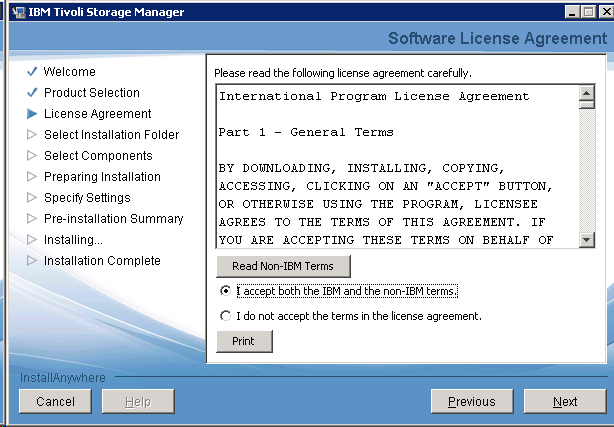Return to Previous installer step
Screen dimensions: 614x427
pyautogui.click(x=472, y=401)
